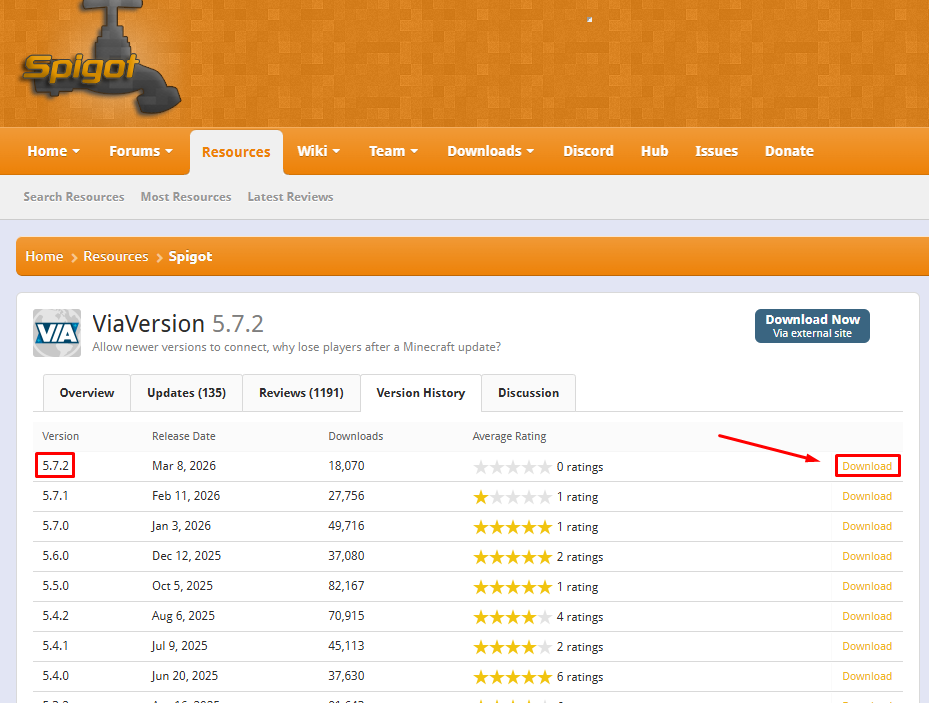Open the Most Resources link
Image resolution: width=929 pixels, height=703 pixels.
[x=186, y=197]
